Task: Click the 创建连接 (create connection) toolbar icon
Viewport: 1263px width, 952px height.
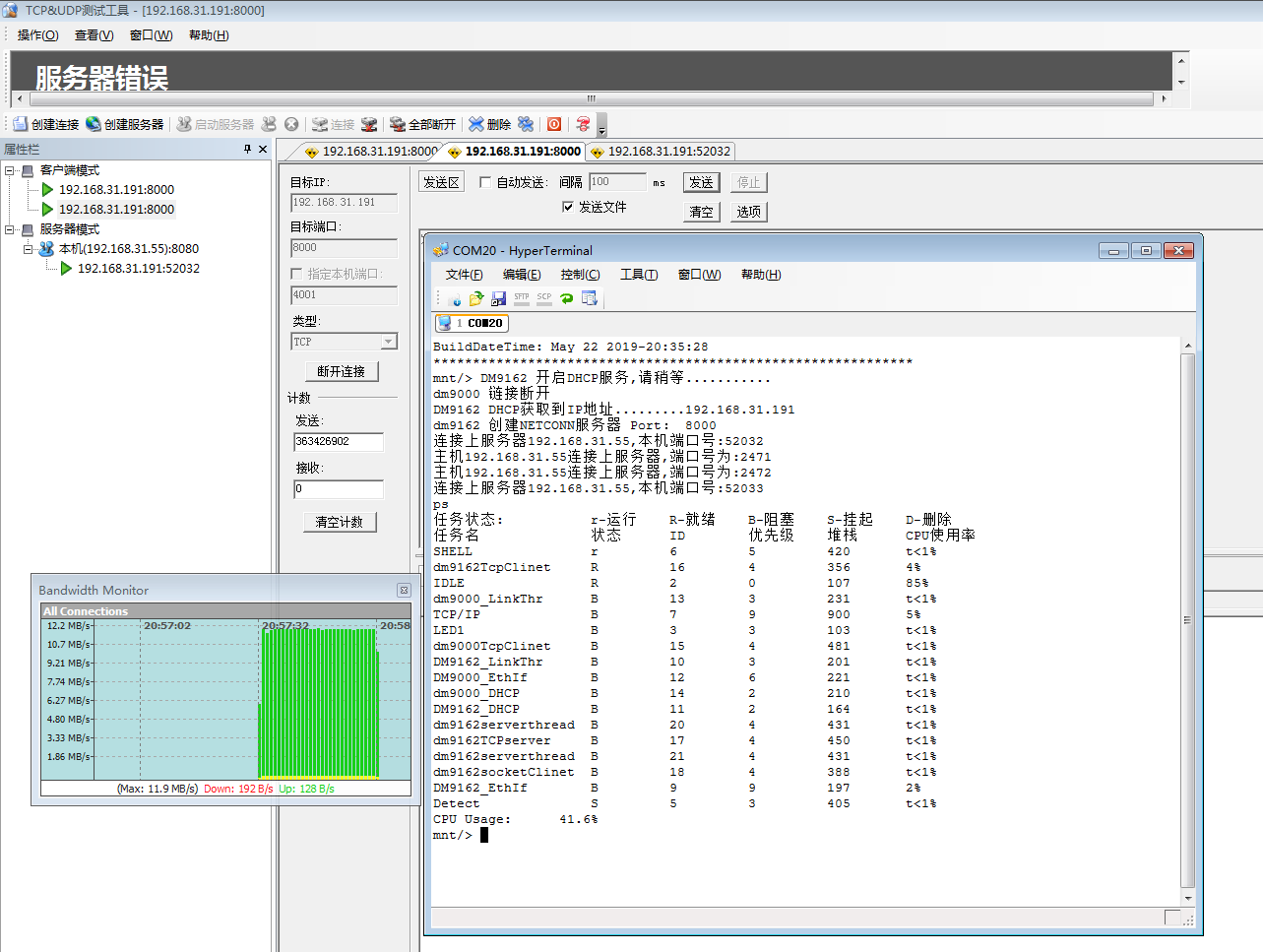Action: point(21,124)
